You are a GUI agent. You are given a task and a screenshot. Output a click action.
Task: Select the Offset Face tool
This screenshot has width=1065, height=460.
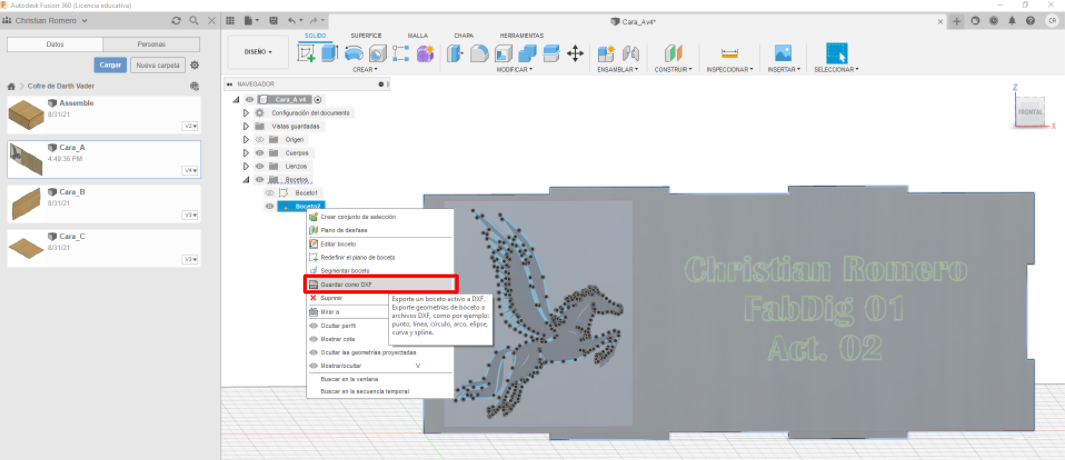(x=551, y=53)
